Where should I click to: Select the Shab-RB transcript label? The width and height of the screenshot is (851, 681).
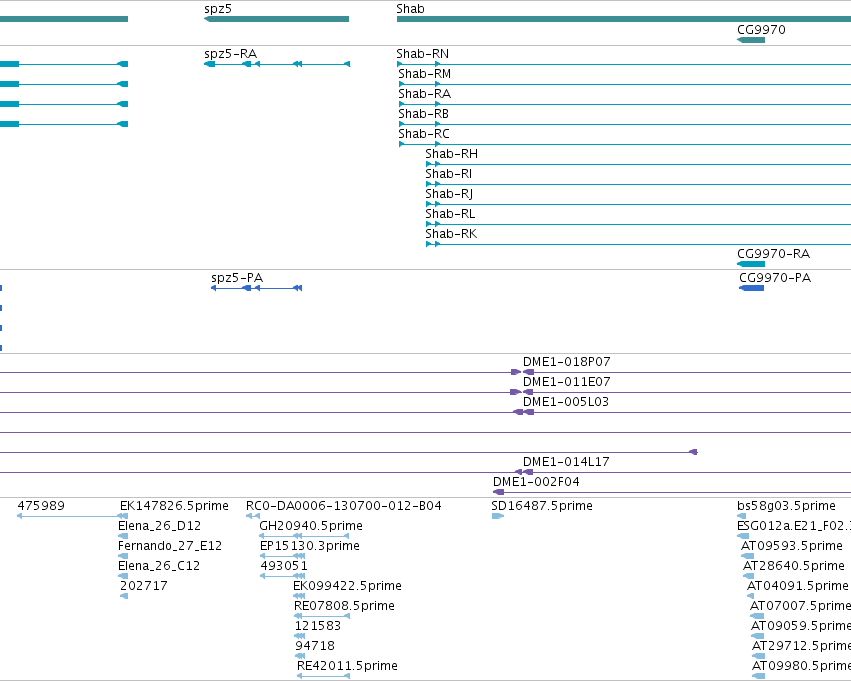(423, 114)
